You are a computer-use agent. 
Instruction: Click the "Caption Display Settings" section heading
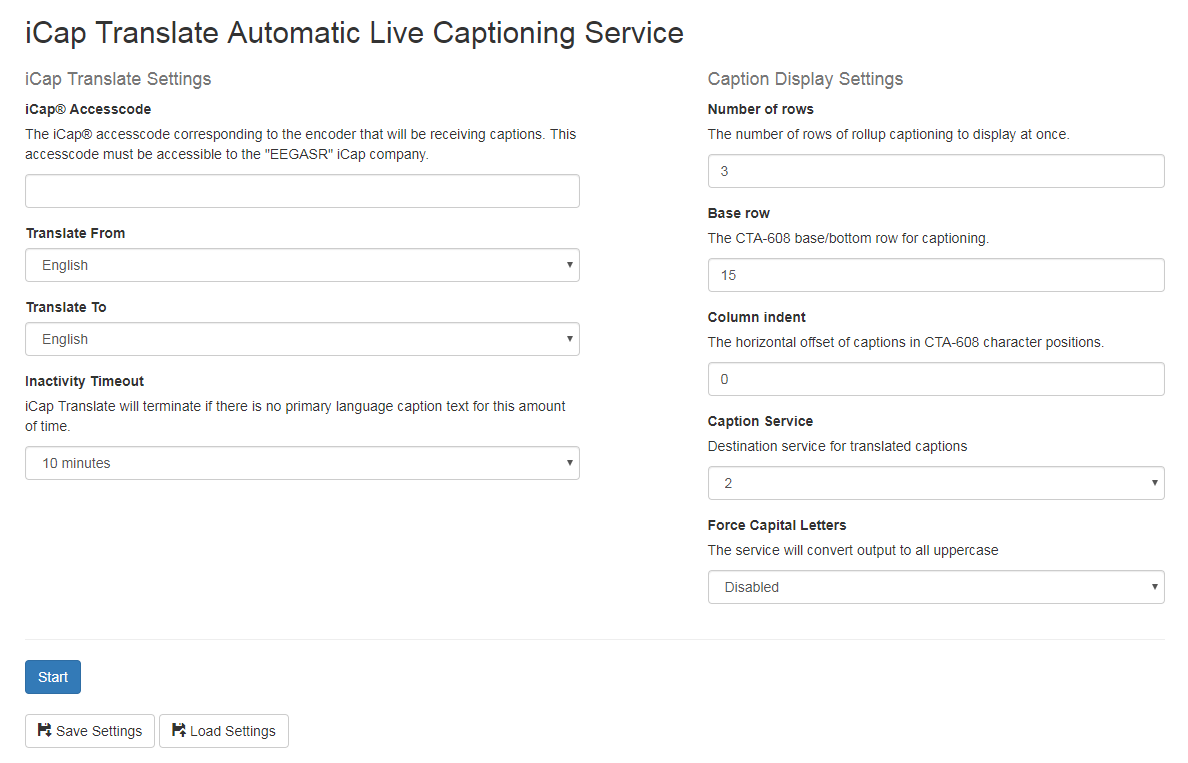point(805,79)
